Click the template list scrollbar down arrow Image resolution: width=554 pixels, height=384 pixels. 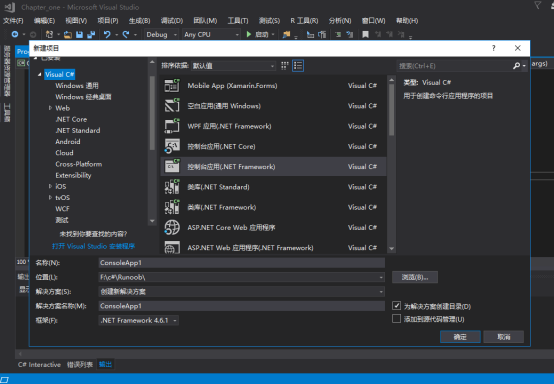[x=391, y=248]
